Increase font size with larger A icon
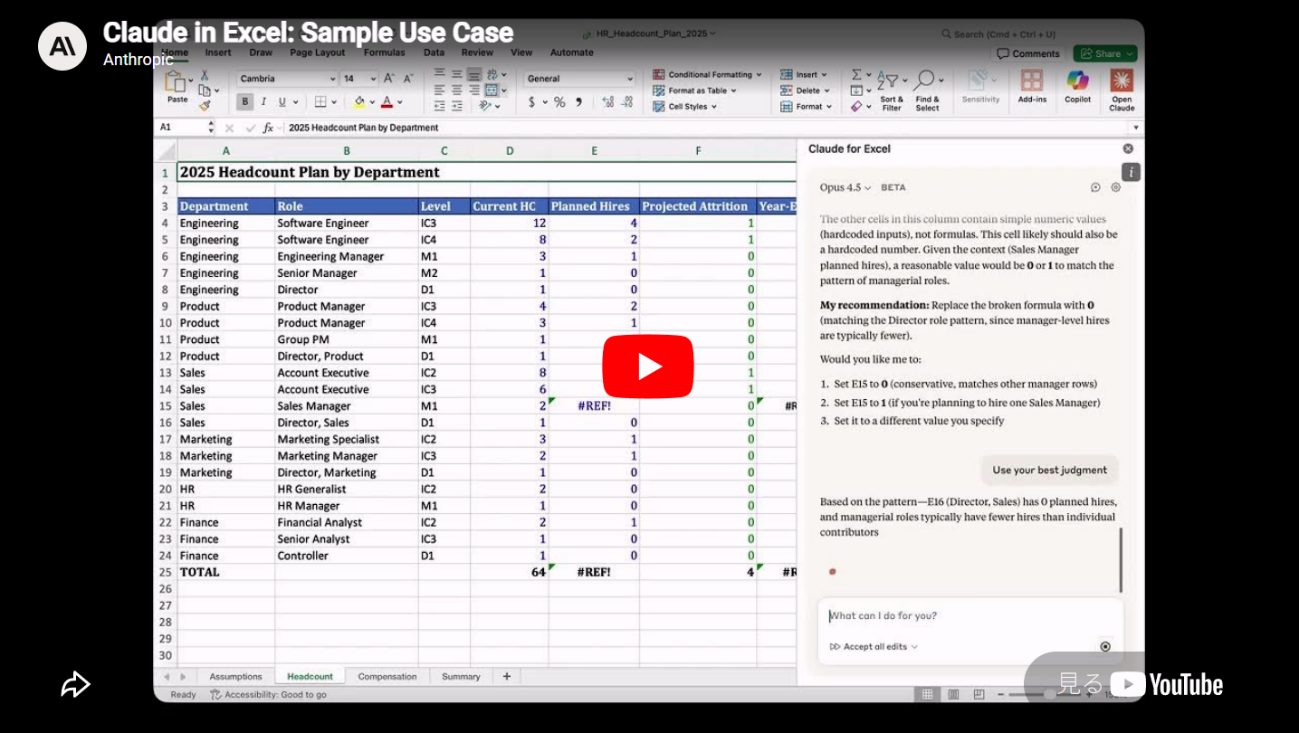This screenshot has height=733, width=1299. pyautogui.click(x=391, y=78)
